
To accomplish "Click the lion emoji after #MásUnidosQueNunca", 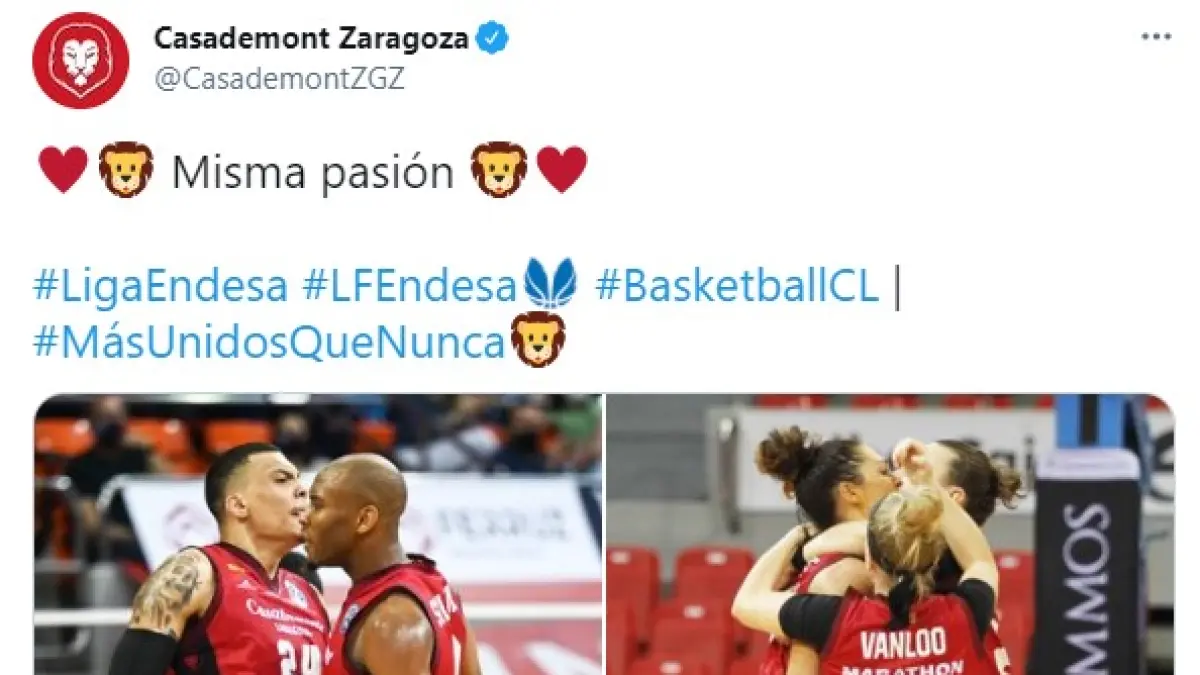I will click(x=538, y=340).
